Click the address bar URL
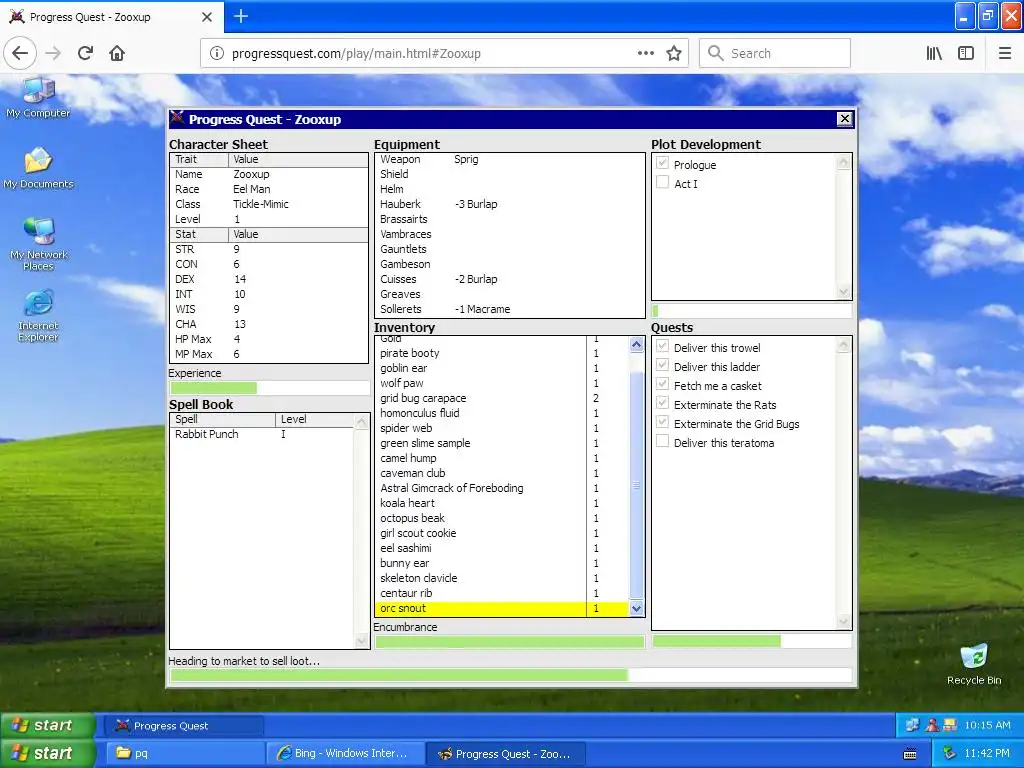The width and height of the screenshot is (1024, 768). point(356,53)
